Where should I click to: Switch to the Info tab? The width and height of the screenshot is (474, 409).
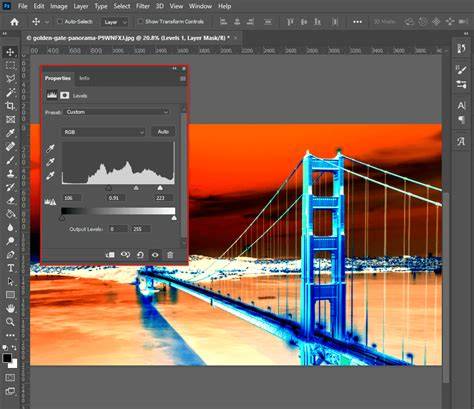point(84,78)
